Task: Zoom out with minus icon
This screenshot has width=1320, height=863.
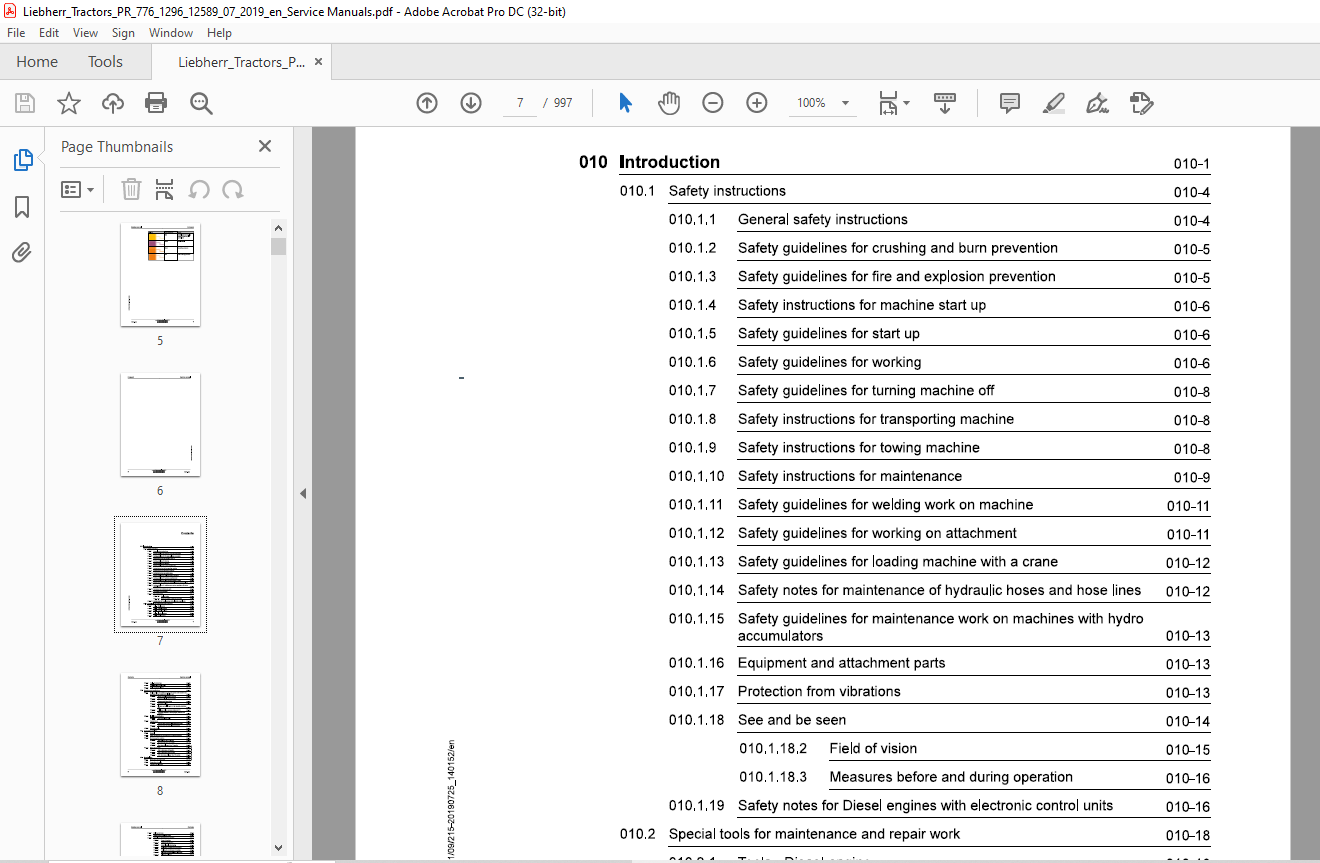Action: [x=713, y=103]
